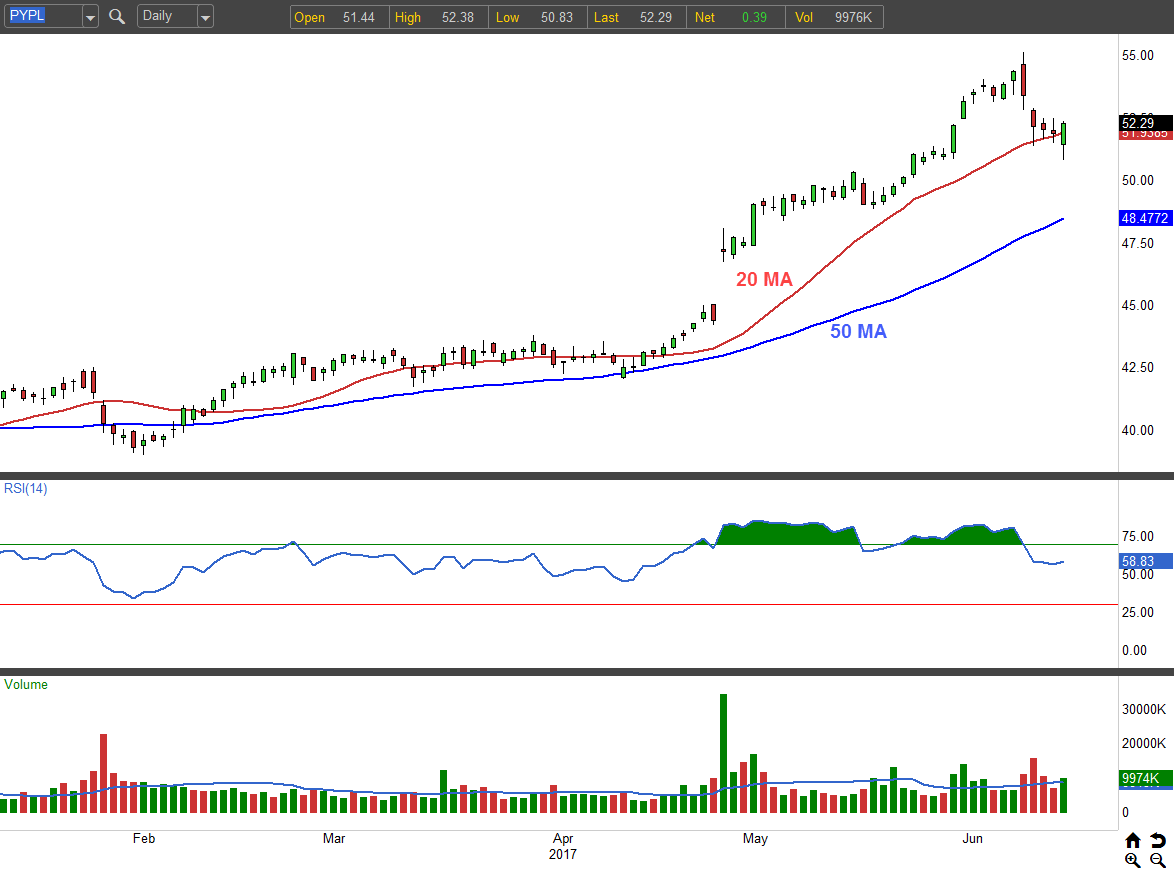Viewport: 1174px width, 870px height.
Task: Click the Open 51.44 quote field
Action: 339,17
